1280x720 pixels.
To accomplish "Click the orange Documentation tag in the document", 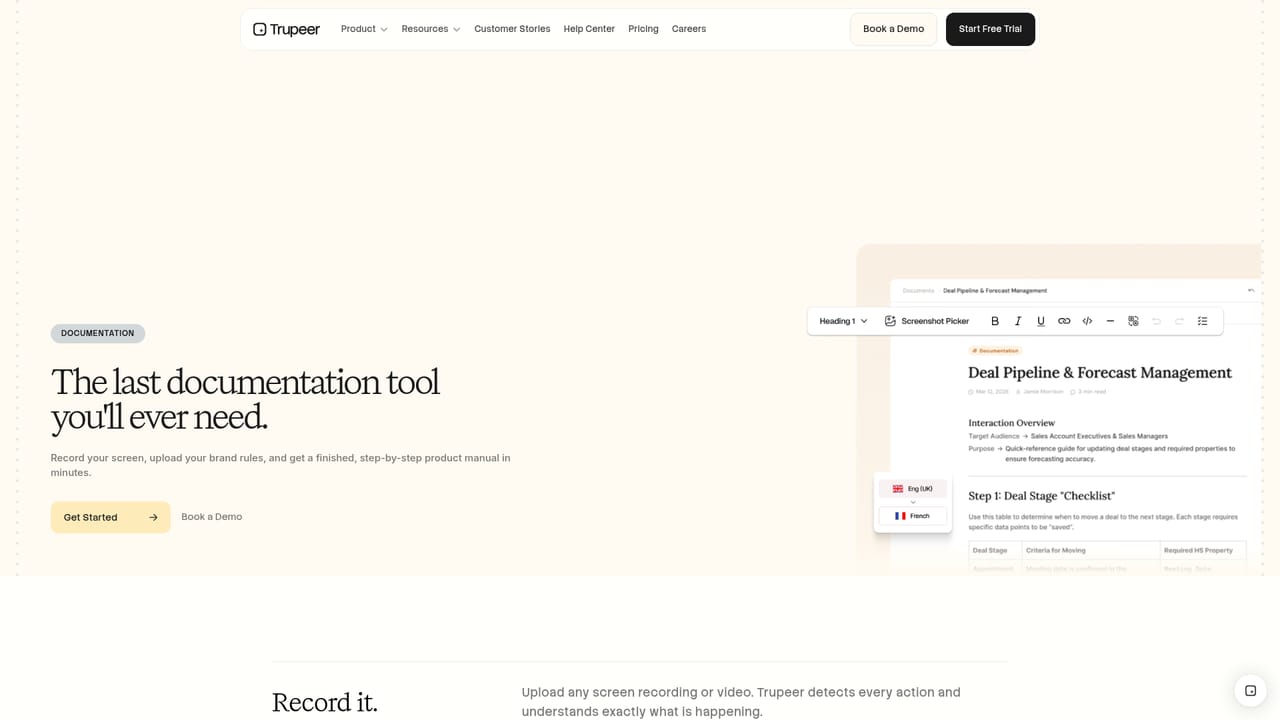I will (x=995, y=351).
